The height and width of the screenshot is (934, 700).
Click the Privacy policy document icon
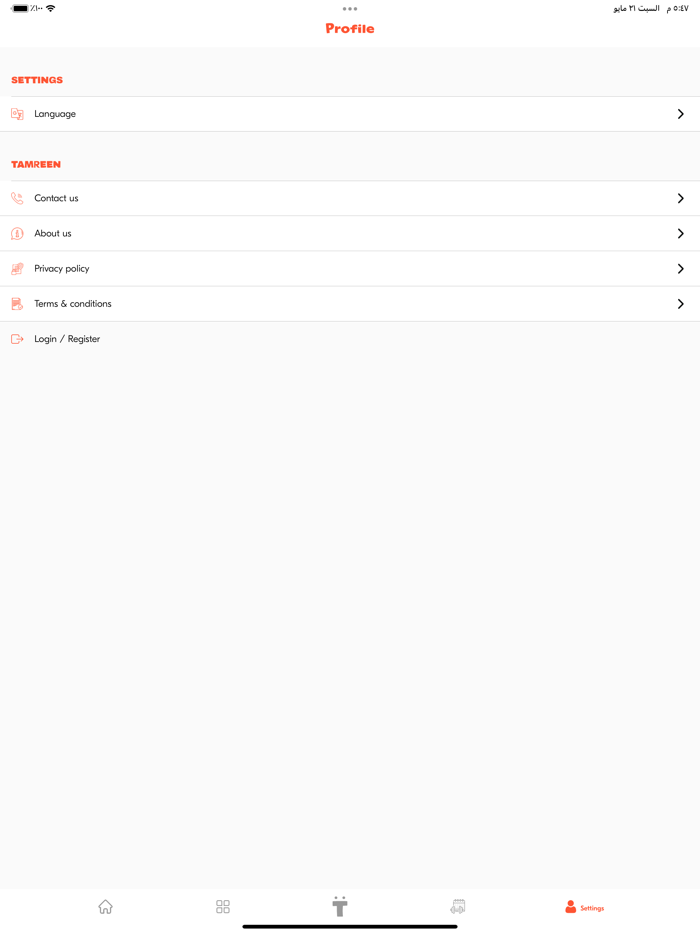pos(16,268)
